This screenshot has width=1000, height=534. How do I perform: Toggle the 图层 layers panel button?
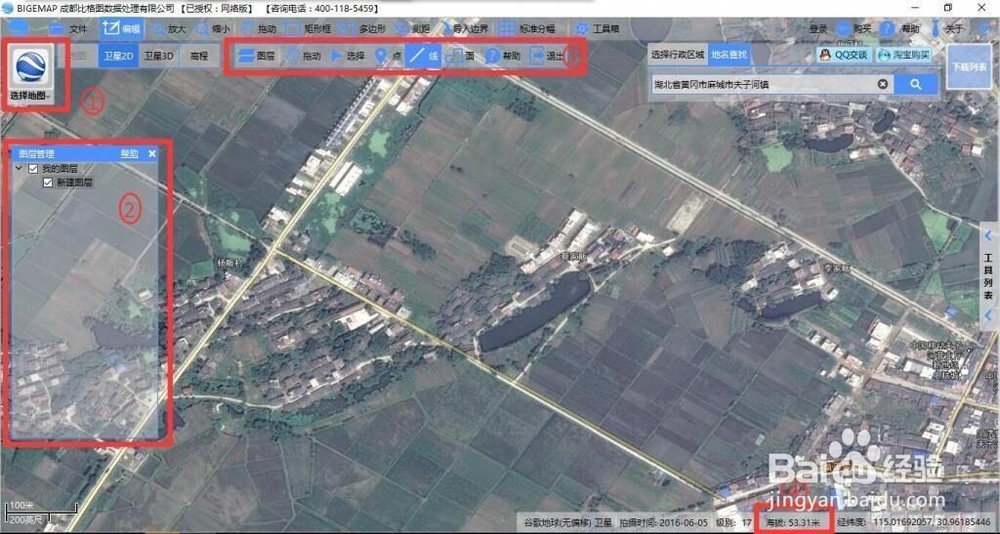[x=256, y=56]
